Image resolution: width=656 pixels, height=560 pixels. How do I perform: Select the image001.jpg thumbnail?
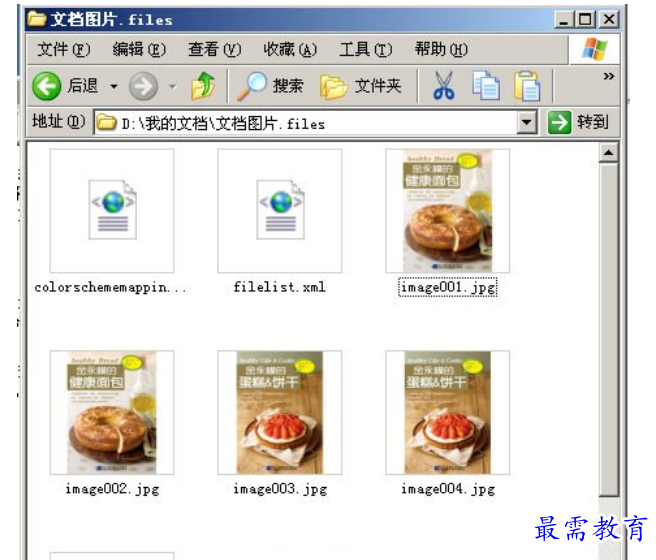(448, 210)
